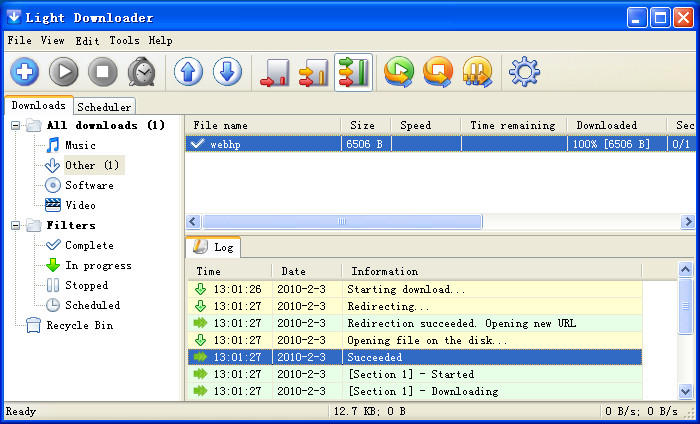The width and height of the screenshot is (700, 424).
Task: Click the clock icon beside Scheduled
Action: tap(53, 305)
